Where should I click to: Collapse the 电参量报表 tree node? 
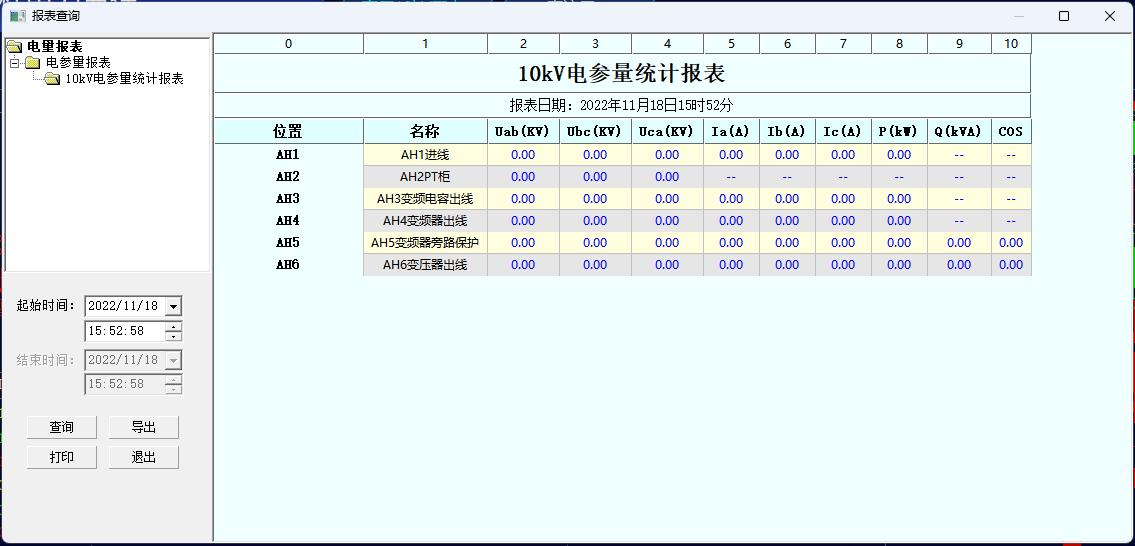15,62
